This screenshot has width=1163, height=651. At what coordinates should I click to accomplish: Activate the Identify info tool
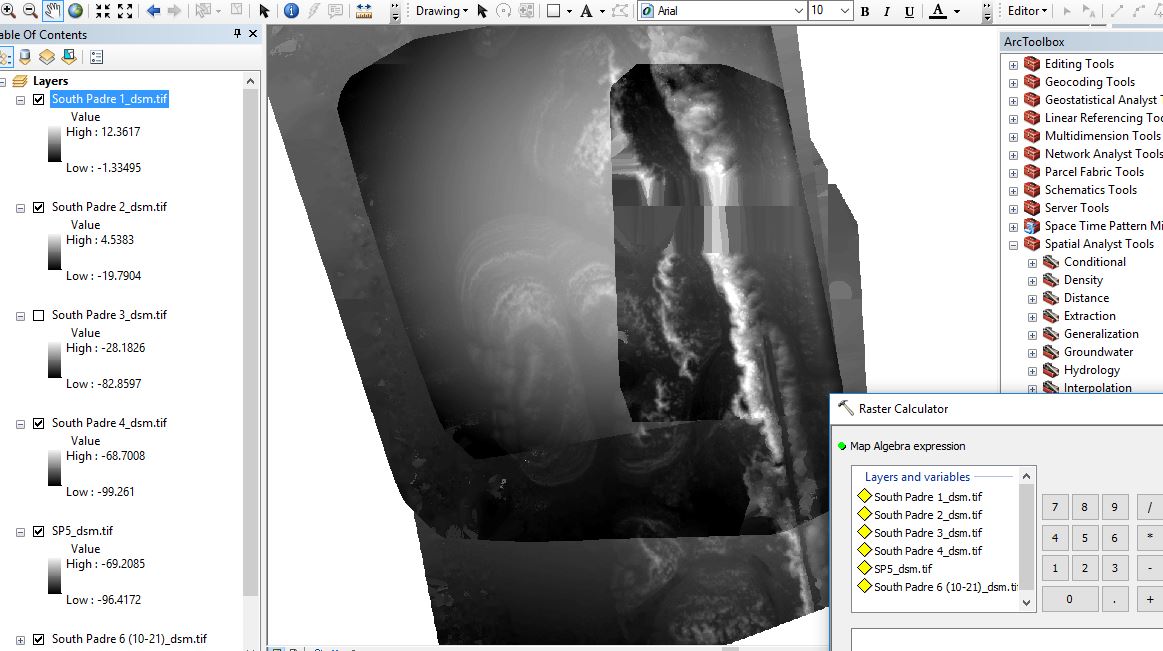[x=291, y=10]
